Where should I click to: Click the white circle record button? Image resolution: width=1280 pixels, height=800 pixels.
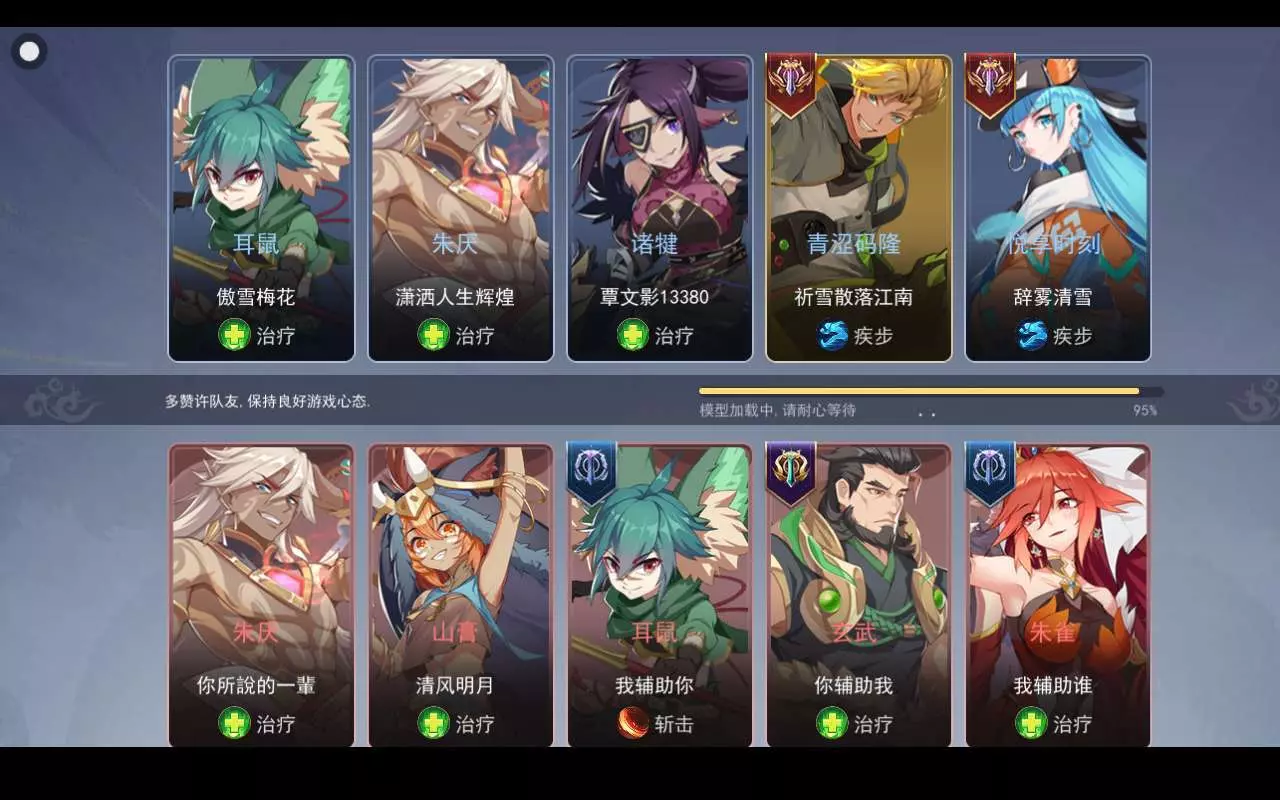(30, 51)
